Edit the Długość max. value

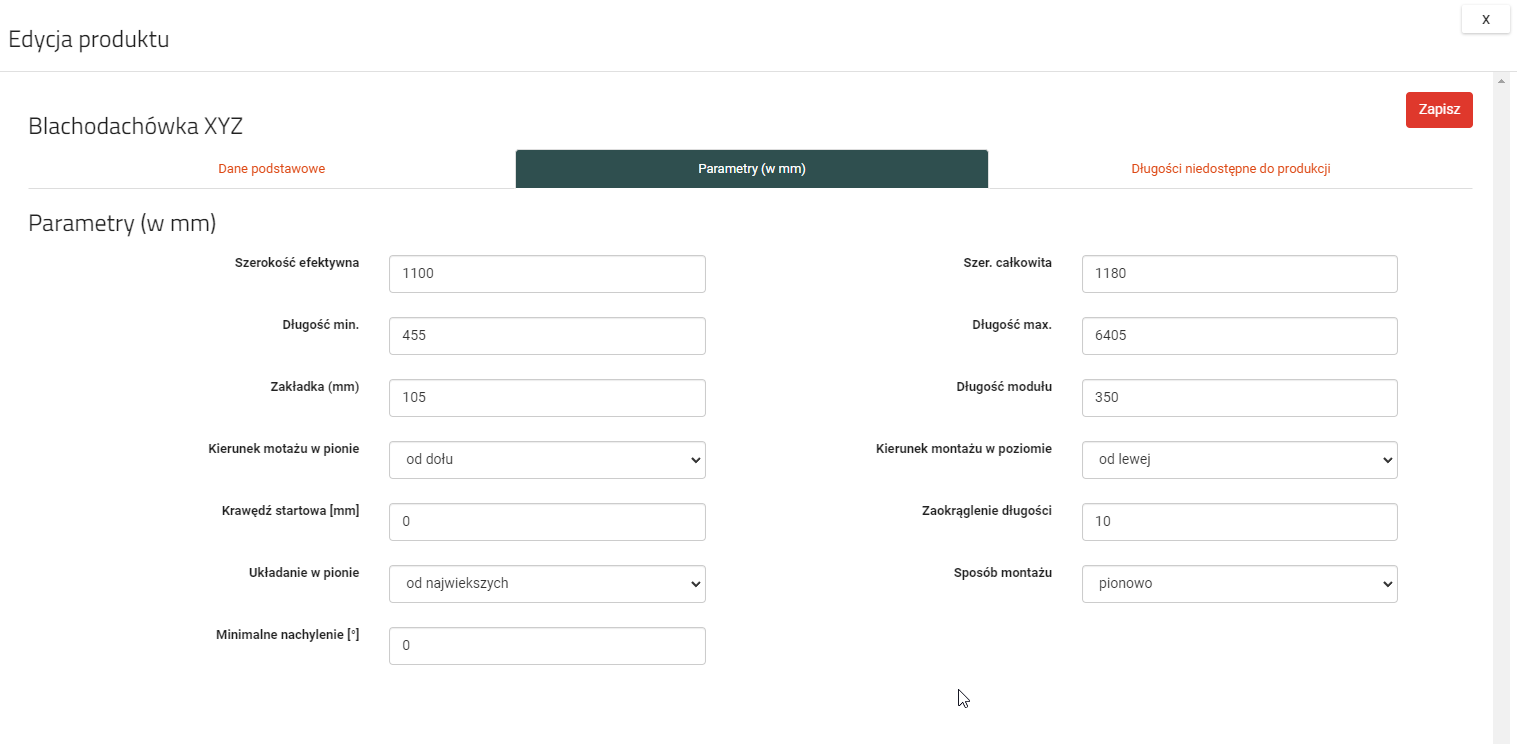1239,336
